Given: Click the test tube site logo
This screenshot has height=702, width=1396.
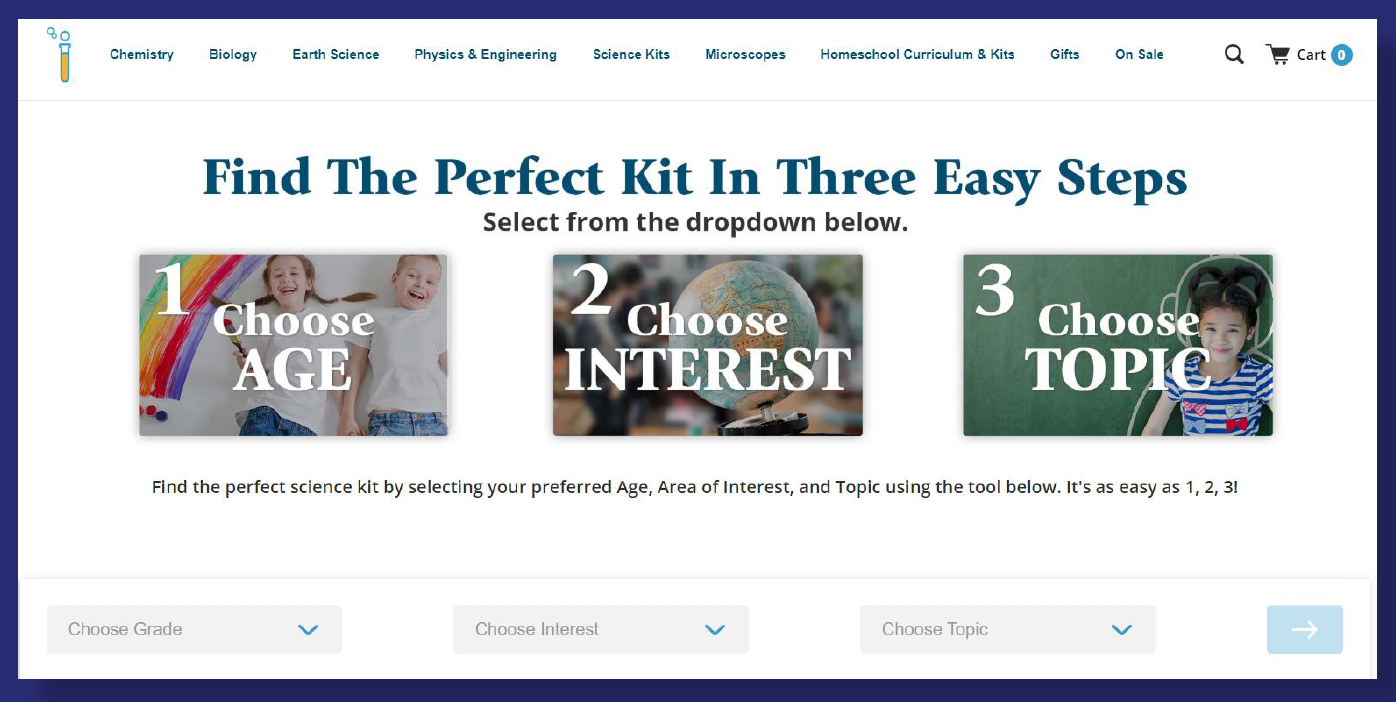Looking at the screenshot, I should [x=61, y=55].
